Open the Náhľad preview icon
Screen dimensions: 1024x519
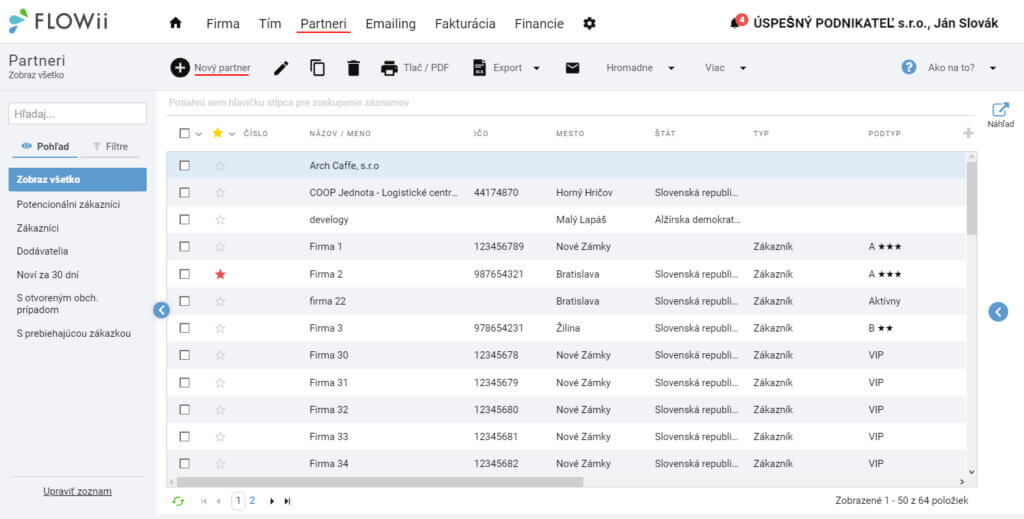1000,110
